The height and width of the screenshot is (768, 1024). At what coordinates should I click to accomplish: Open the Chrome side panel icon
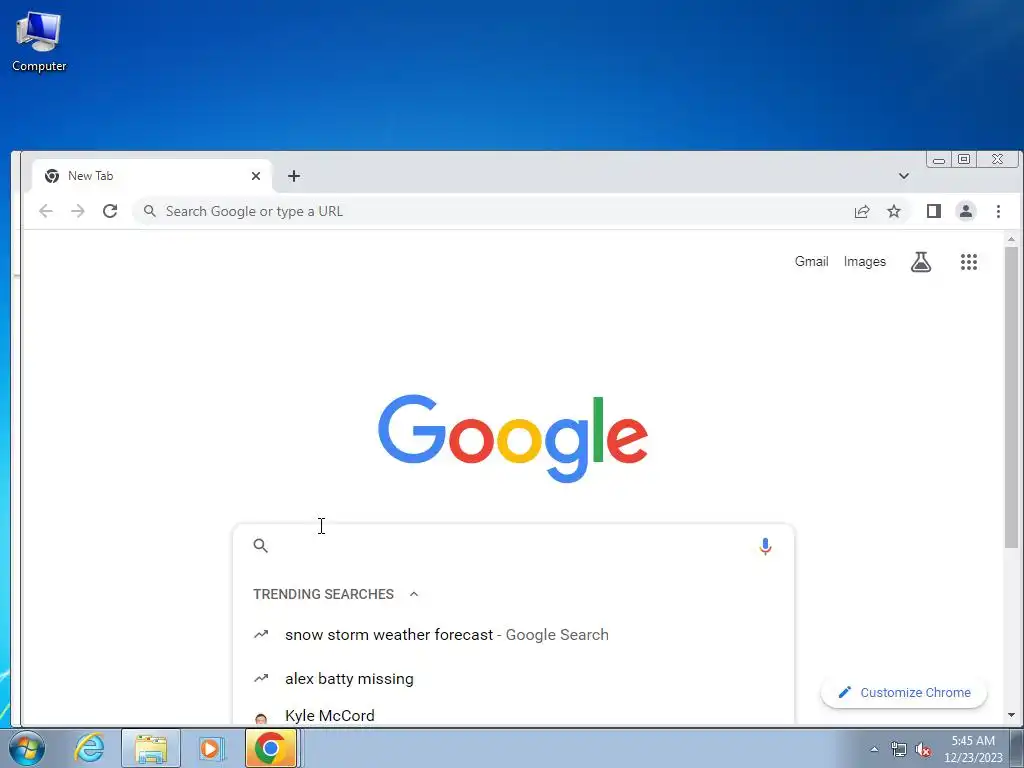[x=934, y=211]
